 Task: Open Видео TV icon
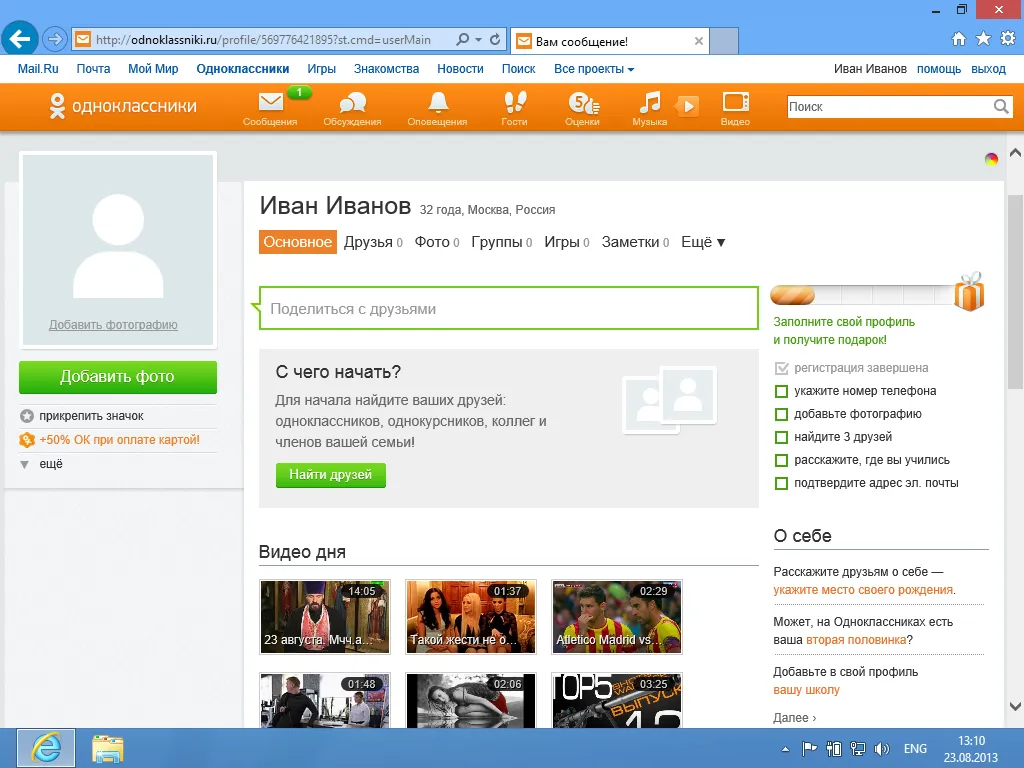[x=735, y=102]
